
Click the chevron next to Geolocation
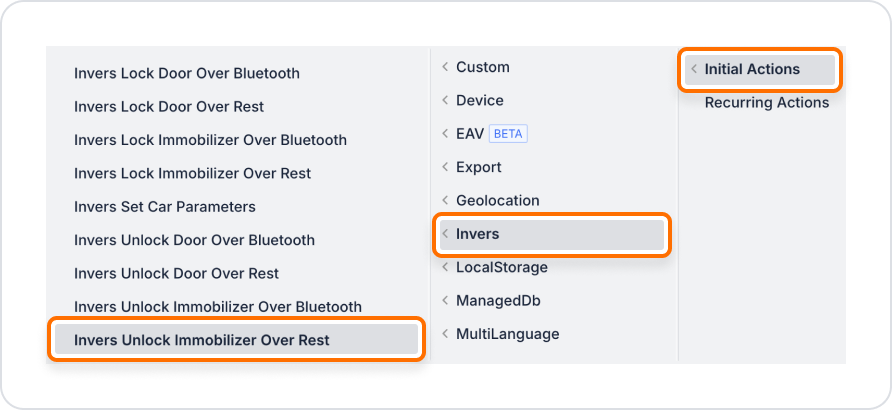[x=445, y=201]
